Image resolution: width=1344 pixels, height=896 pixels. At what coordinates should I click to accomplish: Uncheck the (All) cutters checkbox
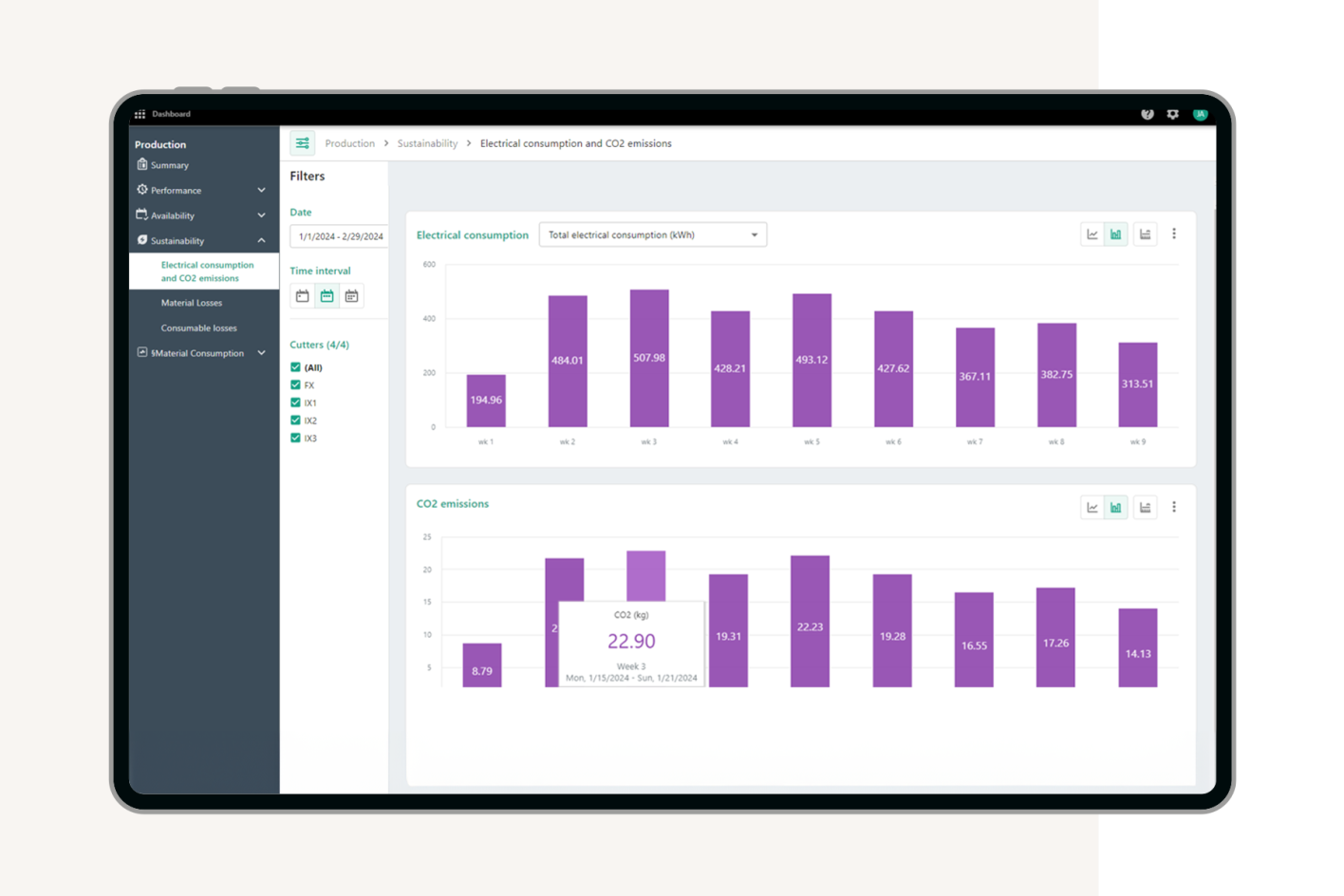coord(295,367)
